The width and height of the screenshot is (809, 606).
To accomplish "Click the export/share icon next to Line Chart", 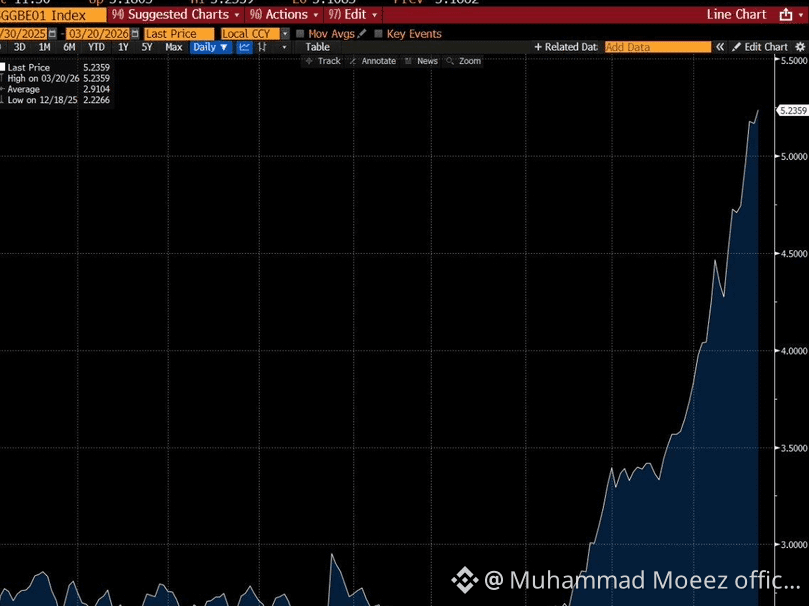I will pos(785,14).
